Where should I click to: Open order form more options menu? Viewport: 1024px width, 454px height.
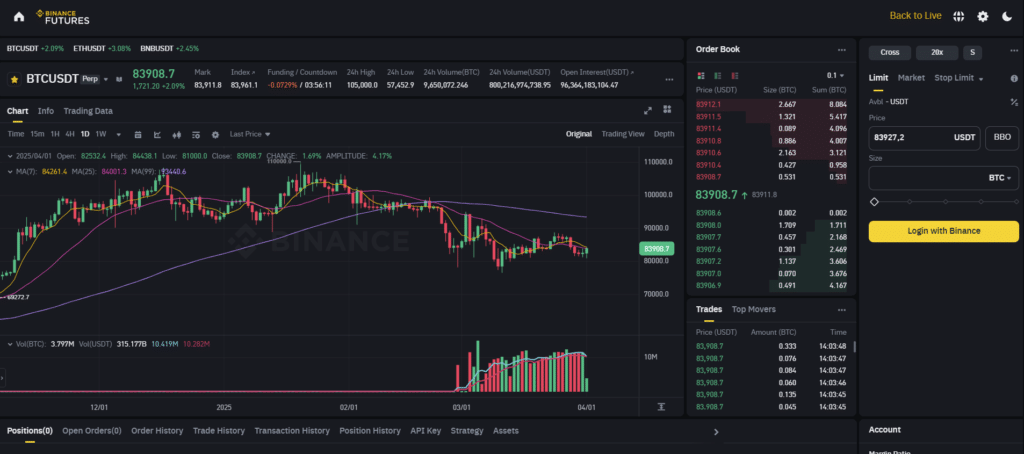coord(1012,52)
